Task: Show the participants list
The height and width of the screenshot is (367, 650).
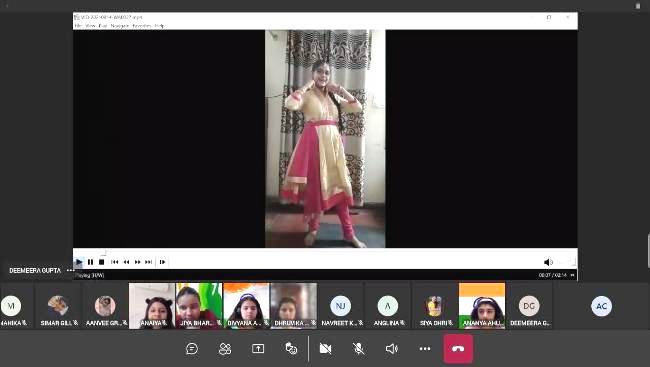Action: 225,349
